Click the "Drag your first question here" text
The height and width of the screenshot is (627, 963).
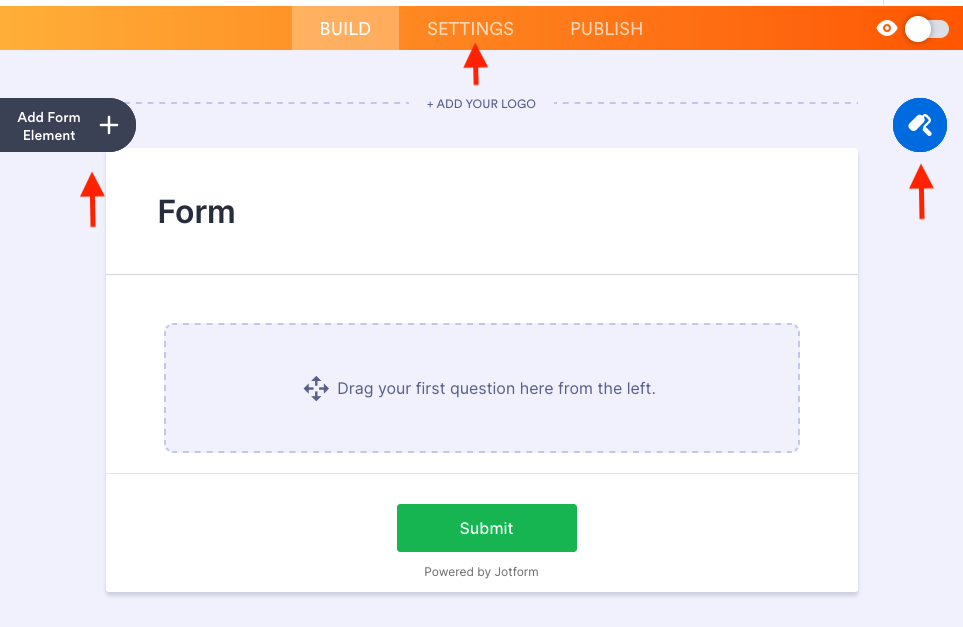point(496,389)
